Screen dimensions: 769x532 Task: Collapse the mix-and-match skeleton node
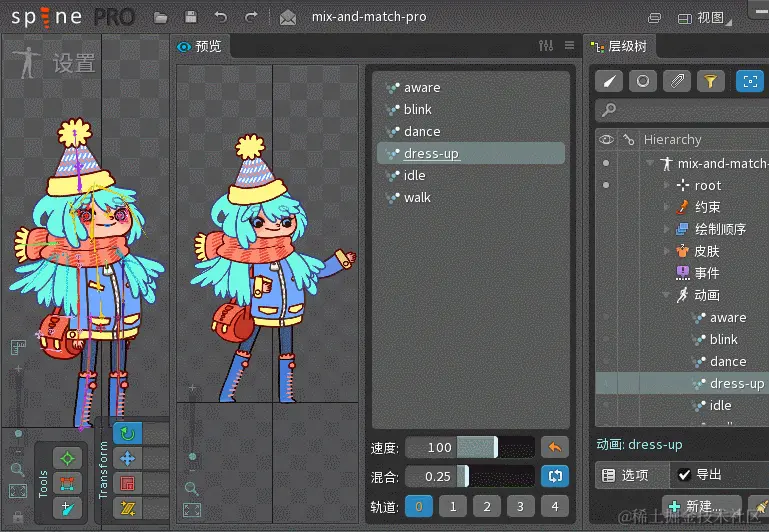pos(650,163)
